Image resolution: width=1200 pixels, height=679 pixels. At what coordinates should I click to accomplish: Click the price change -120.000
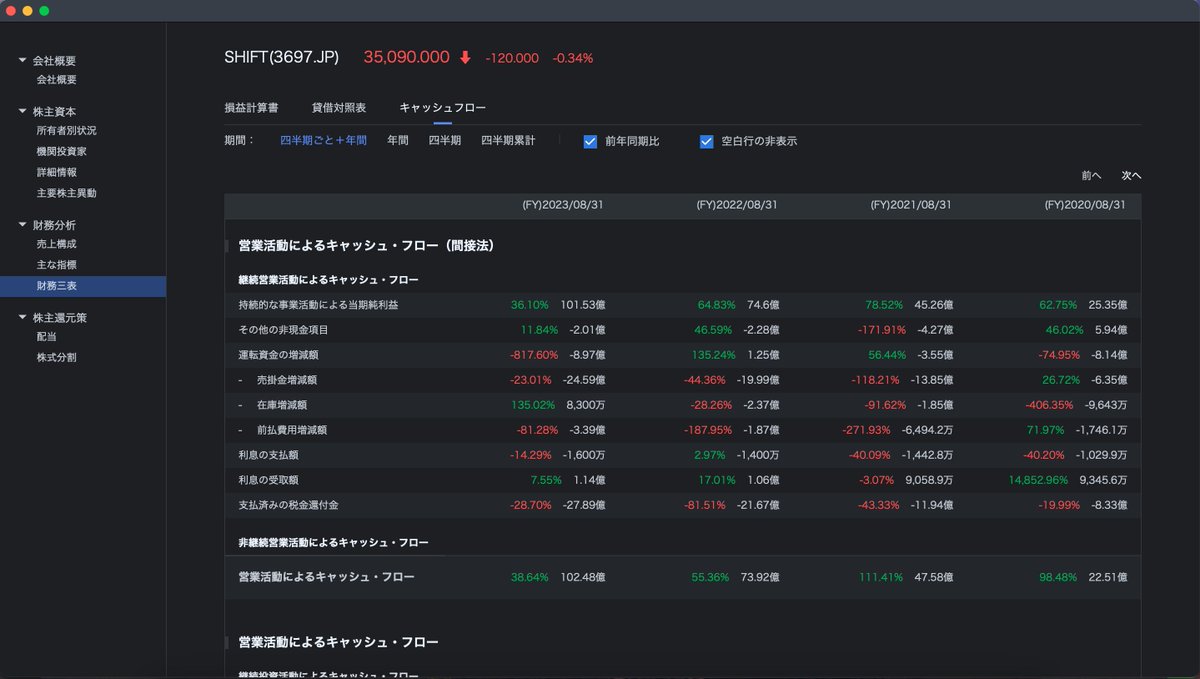click(512, 59)
